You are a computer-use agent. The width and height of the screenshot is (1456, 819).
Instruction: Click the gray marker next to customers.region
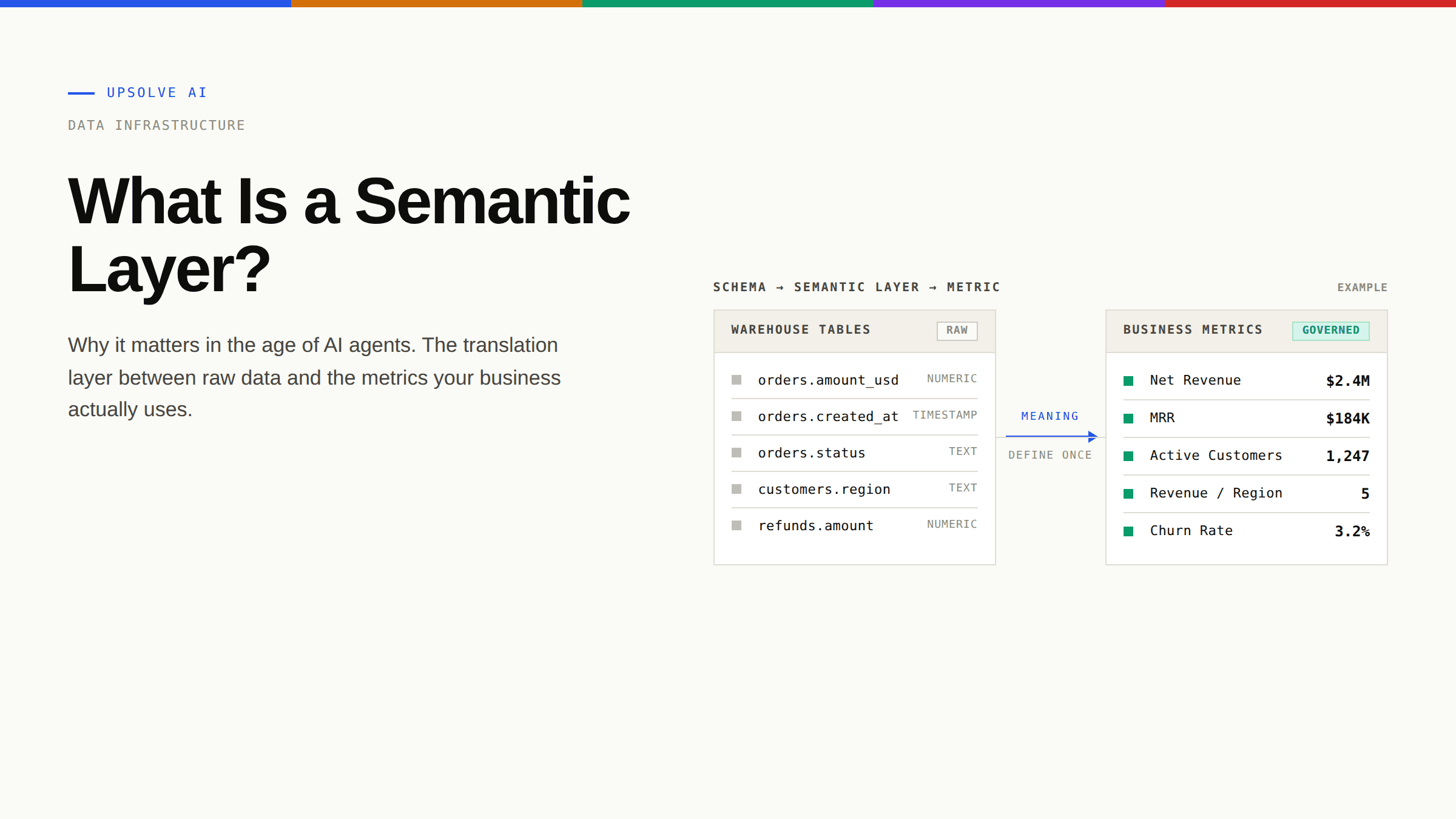[x=736, y=489]
